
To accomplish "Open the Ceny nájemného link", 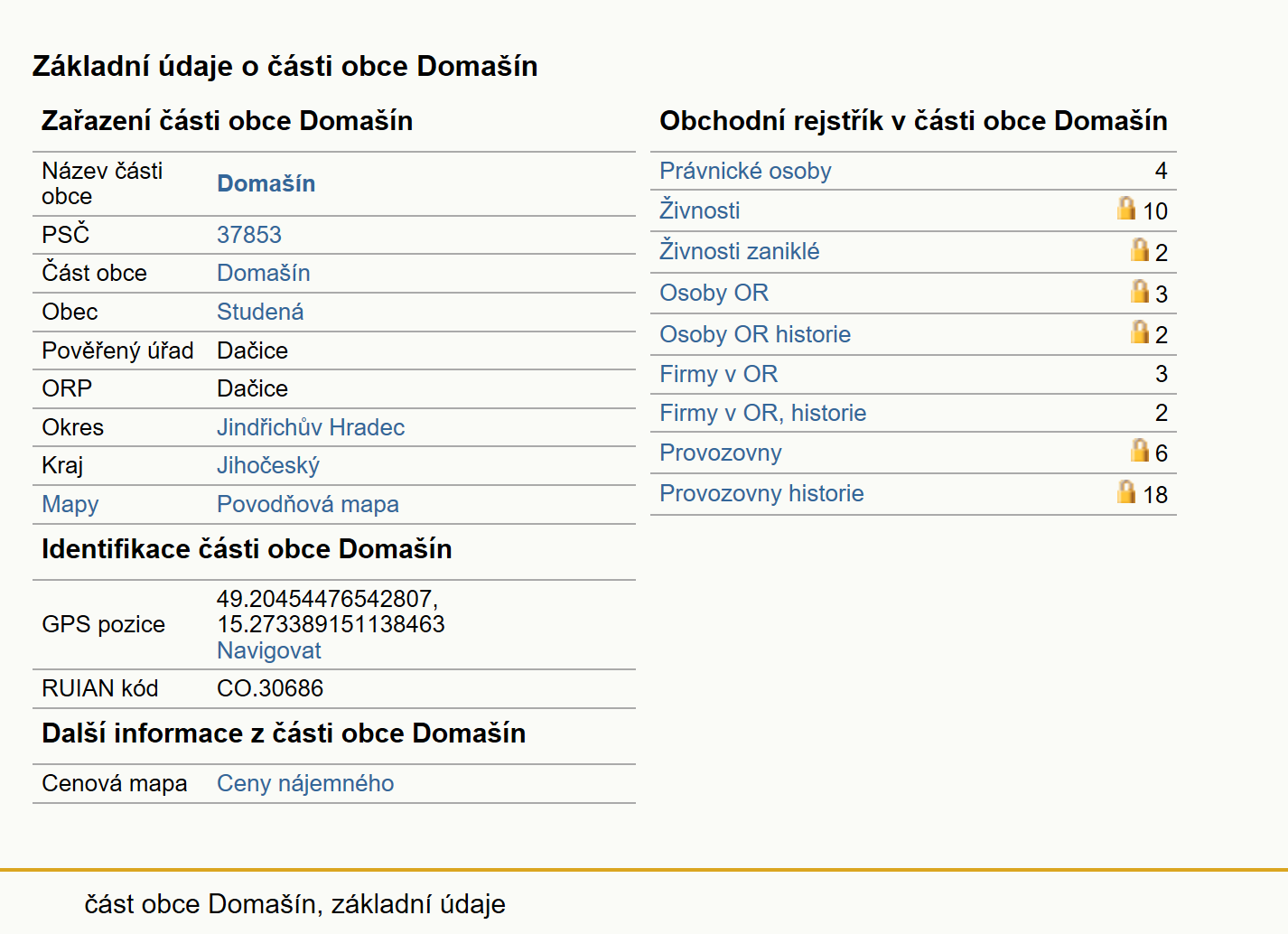I will tap(305, 783).
